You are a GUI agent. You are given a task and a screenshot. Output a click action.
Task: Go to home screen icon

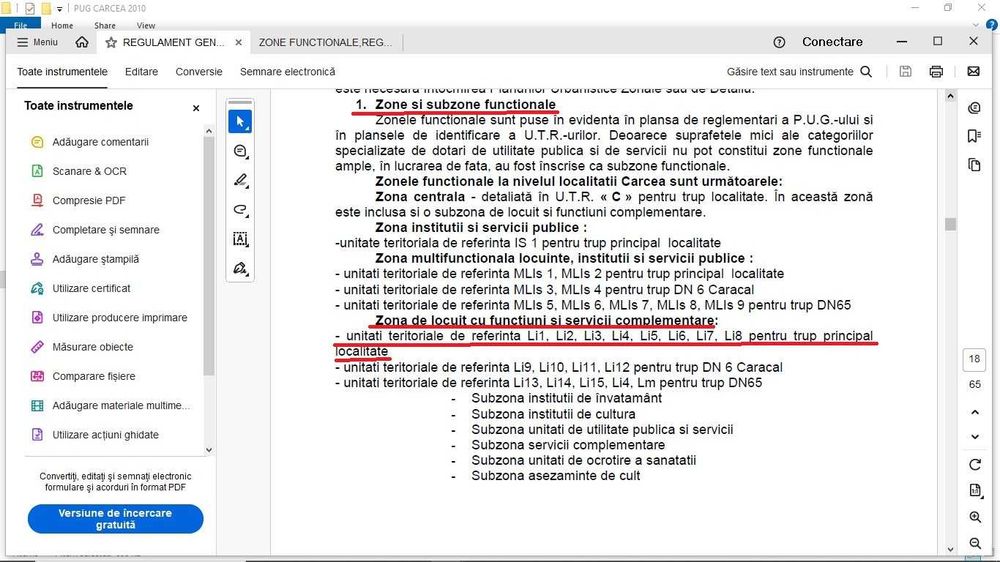82,42
